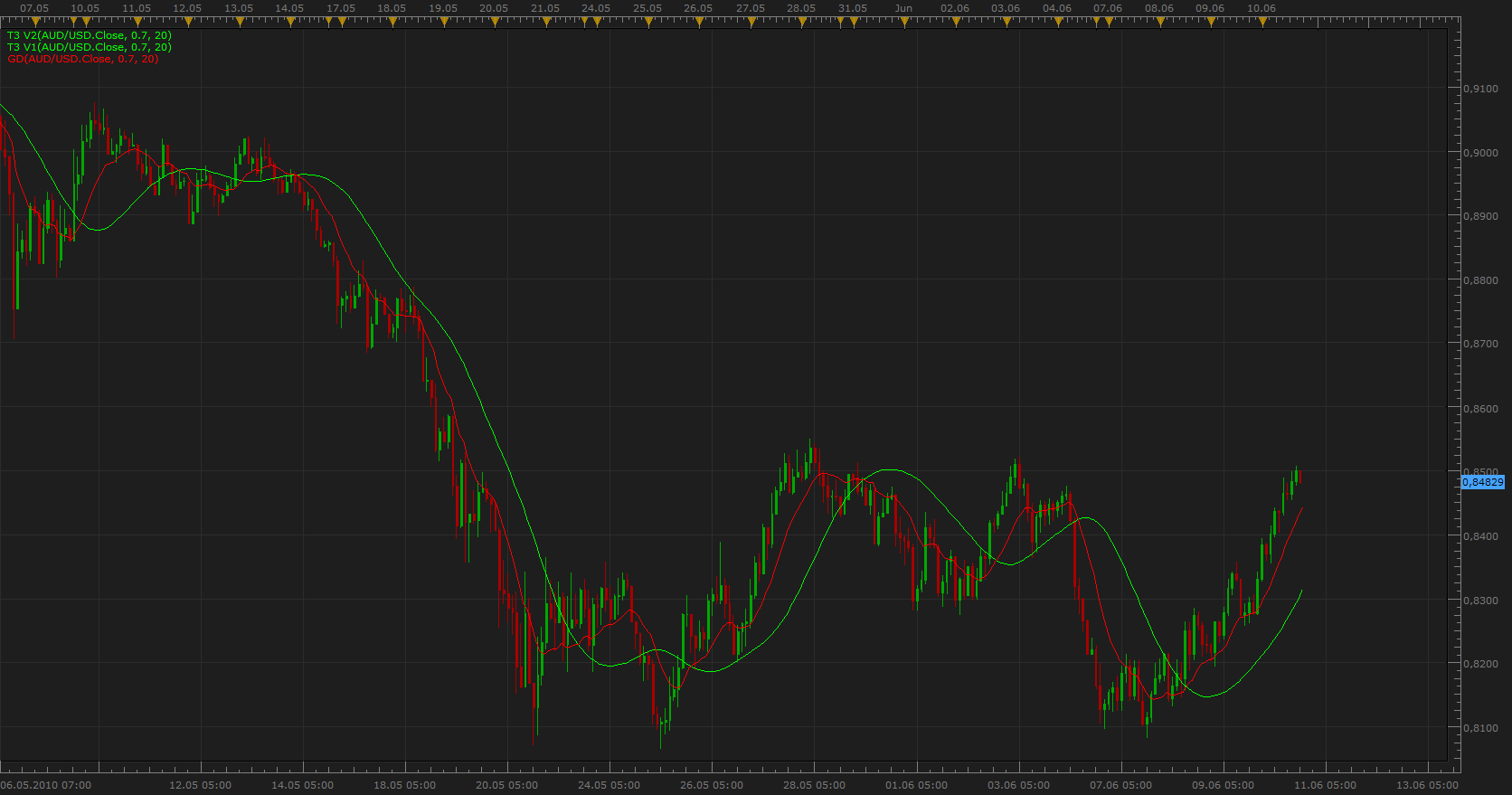
Task: Click the blue 0,84829 current price tag
Action: (x=1483, y=482)
